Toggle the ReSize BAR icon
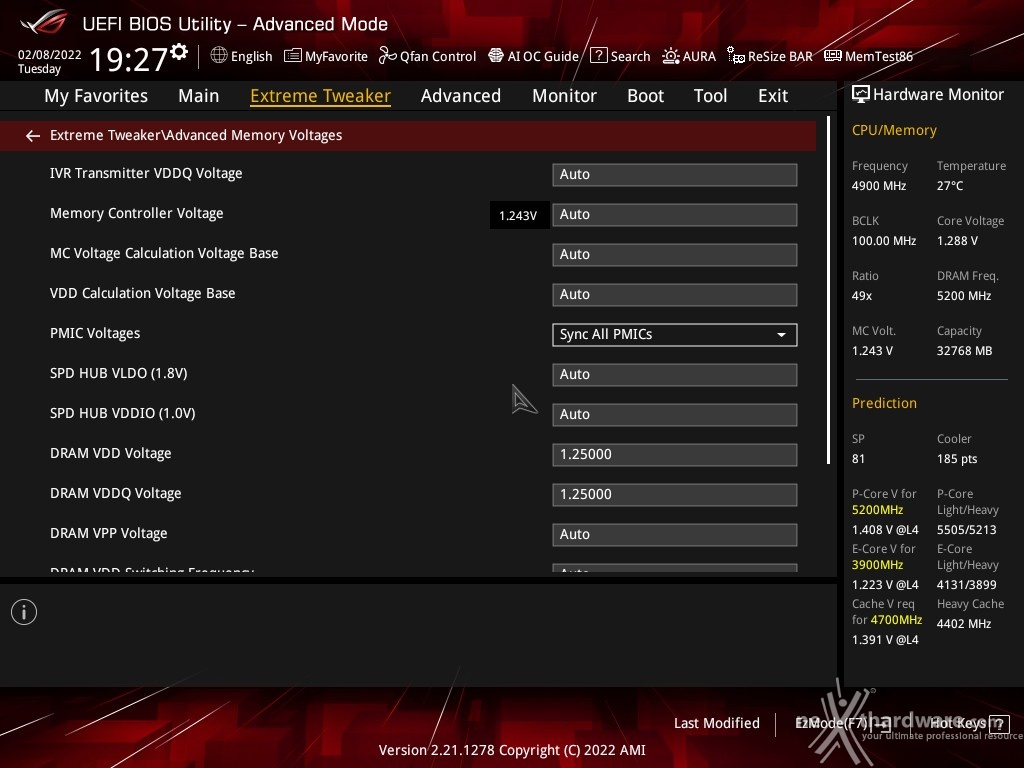 (736, 56)
